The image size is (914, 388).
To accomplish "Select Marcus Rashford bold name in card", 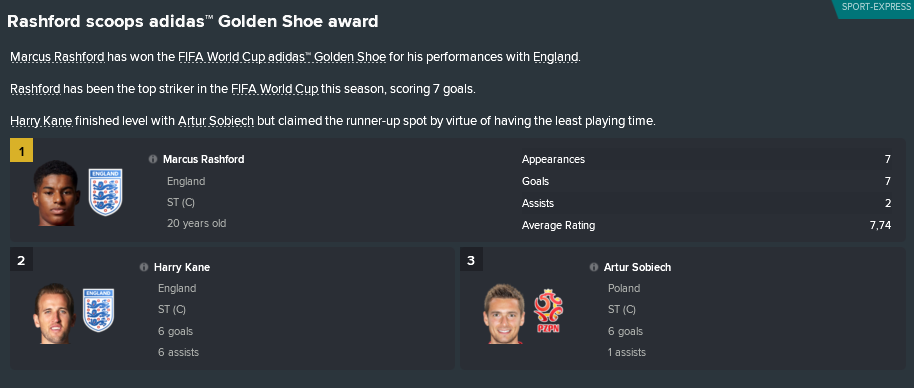I will pos(203,159).
